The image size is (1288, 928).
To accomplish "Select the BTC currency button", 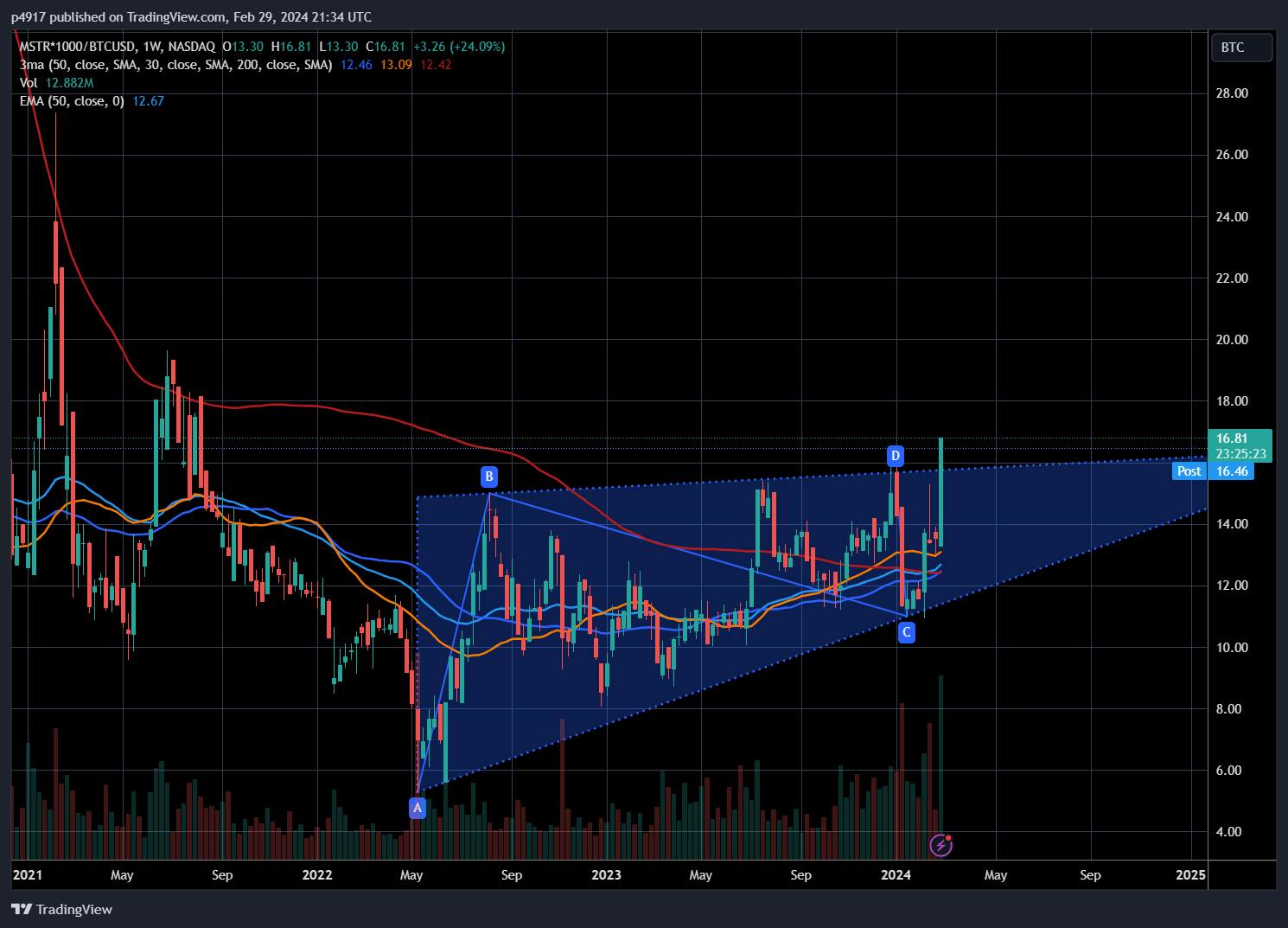I will [1242, 48].
